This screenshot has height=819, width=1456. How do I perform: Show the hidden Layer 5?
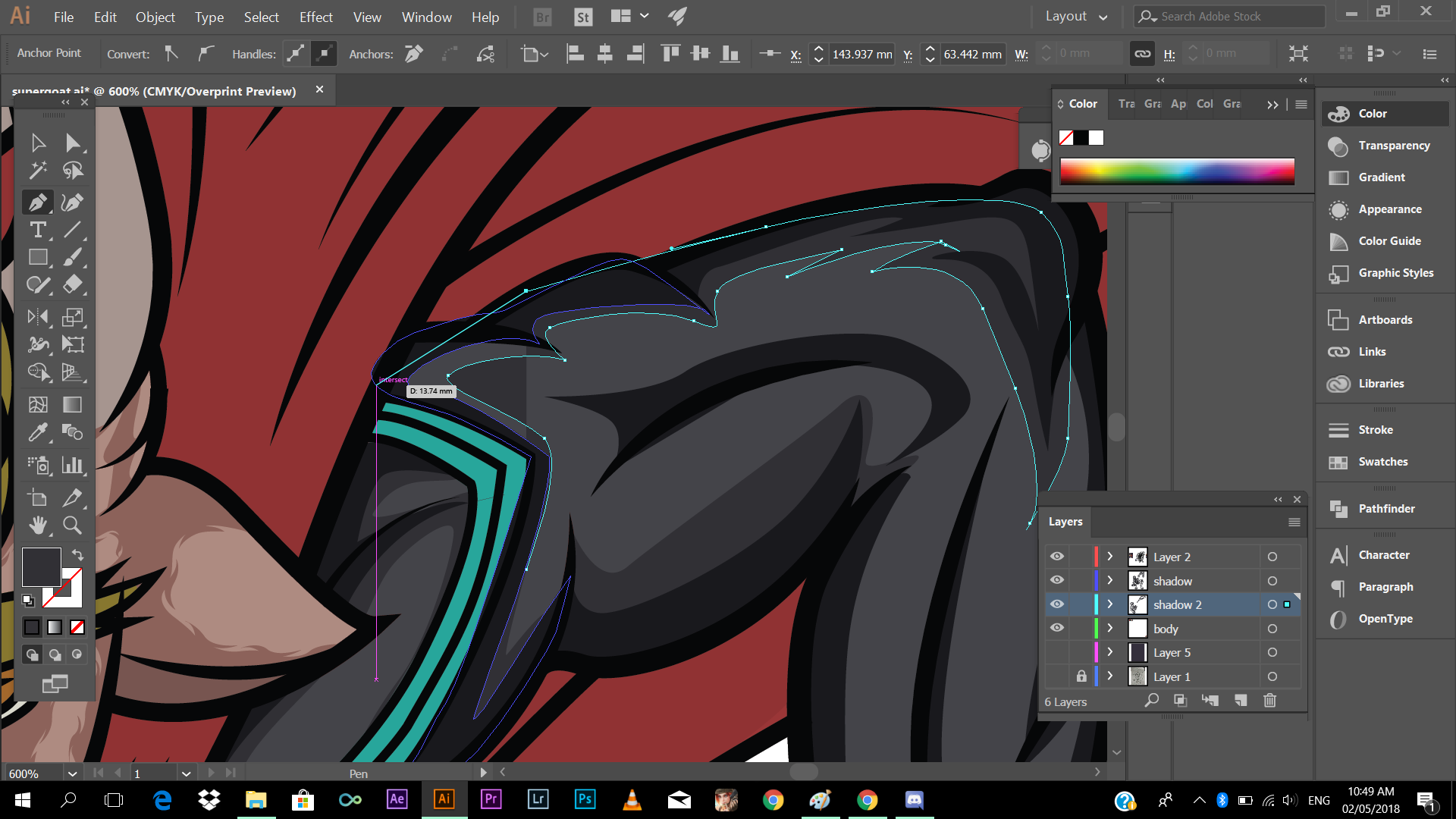[1056, 652]
